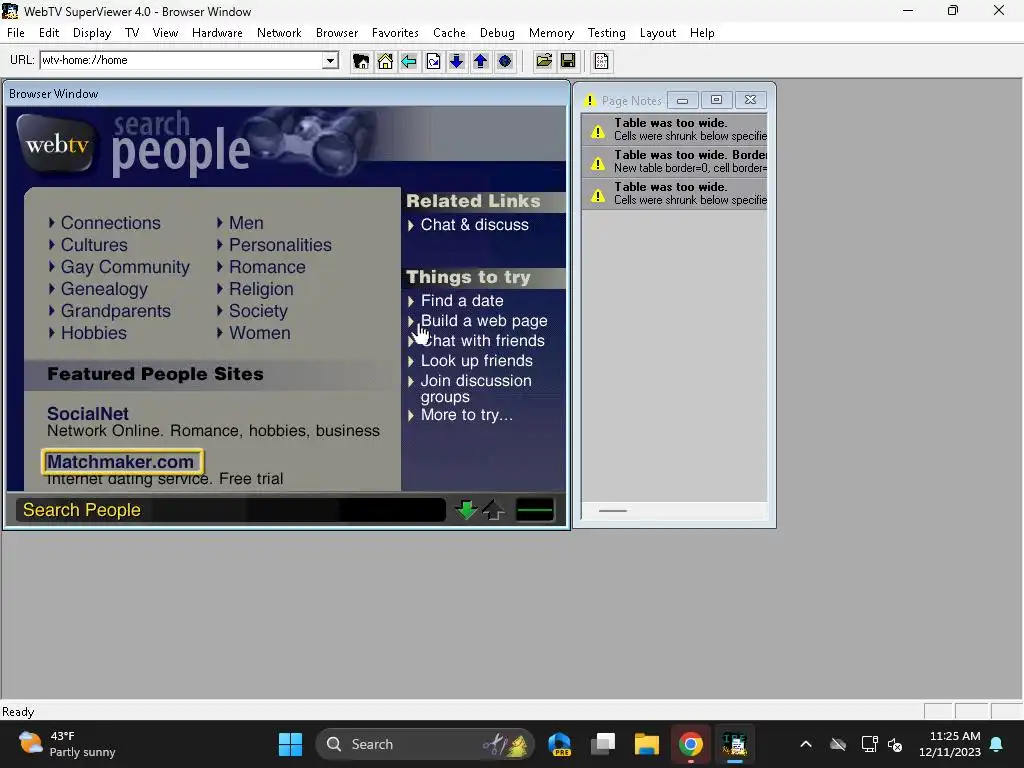1024x768 pixels.
Task: Follow the Personalities link
Action: click(x=280, y=245)
